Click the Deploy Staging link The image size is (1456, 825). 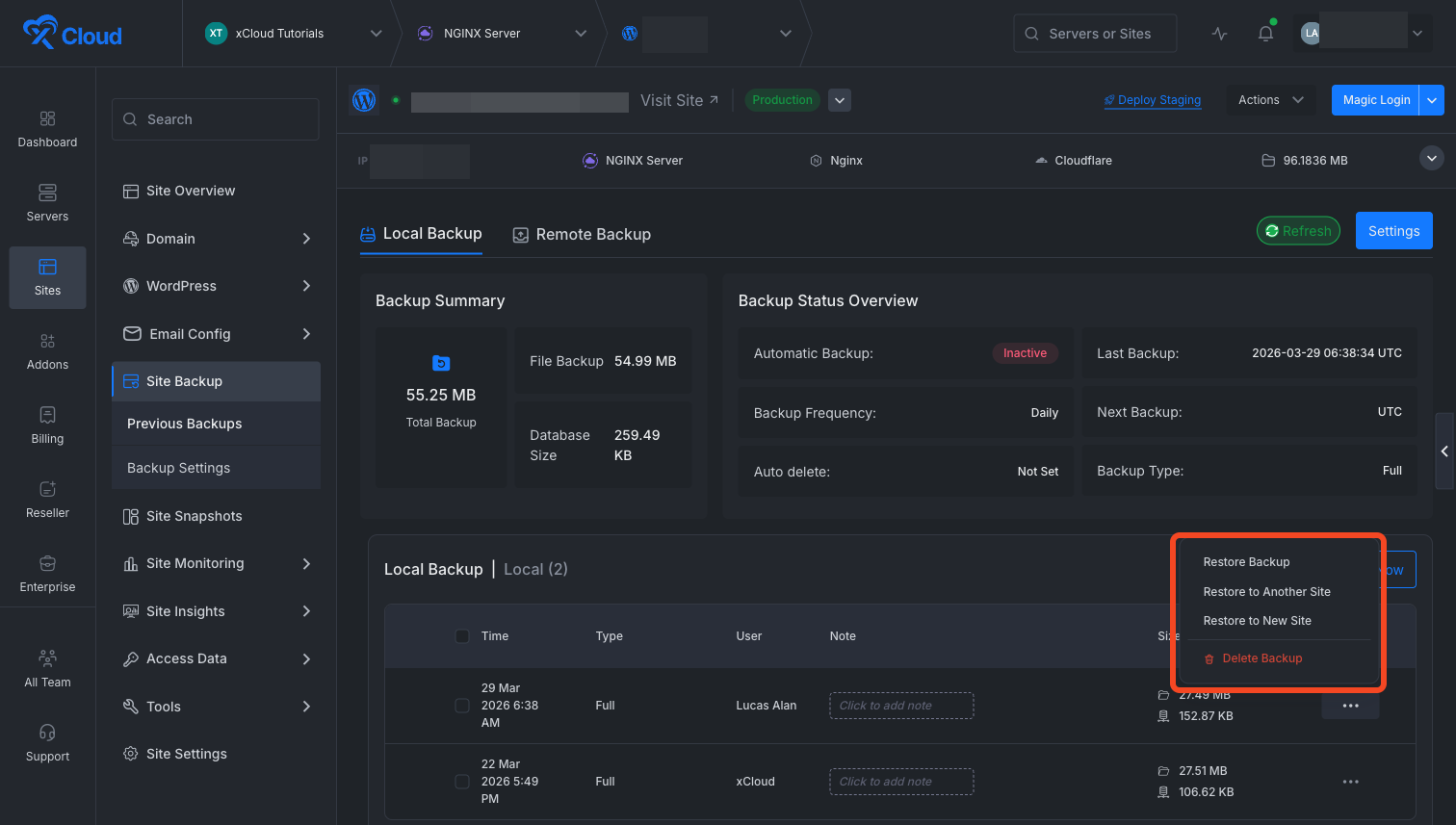(1152, 99)
